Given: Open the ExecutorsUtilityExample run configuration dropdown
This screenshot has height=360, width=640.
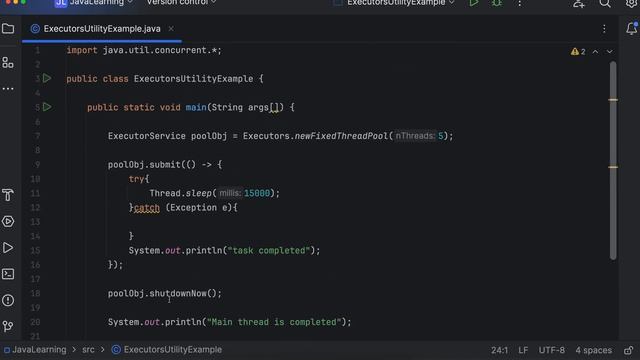Looking at the screenshot, I should pos(394,3).
